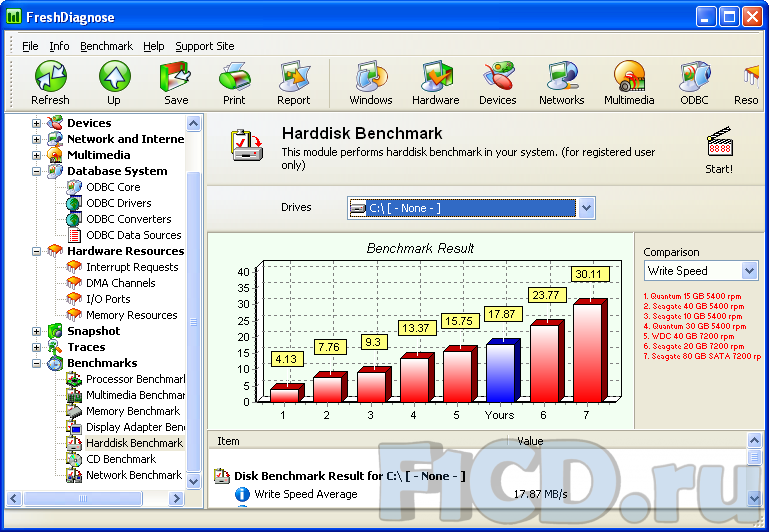The height and width of the screenshot is (532, 769).
Task: Click Write Speed Average result row
Action: click(x=305, y=494)
